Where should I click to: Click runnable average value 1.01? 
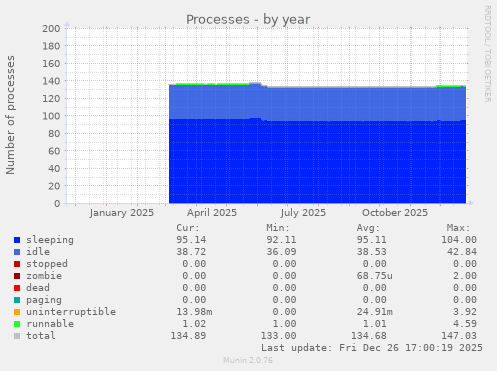(375, 324)
